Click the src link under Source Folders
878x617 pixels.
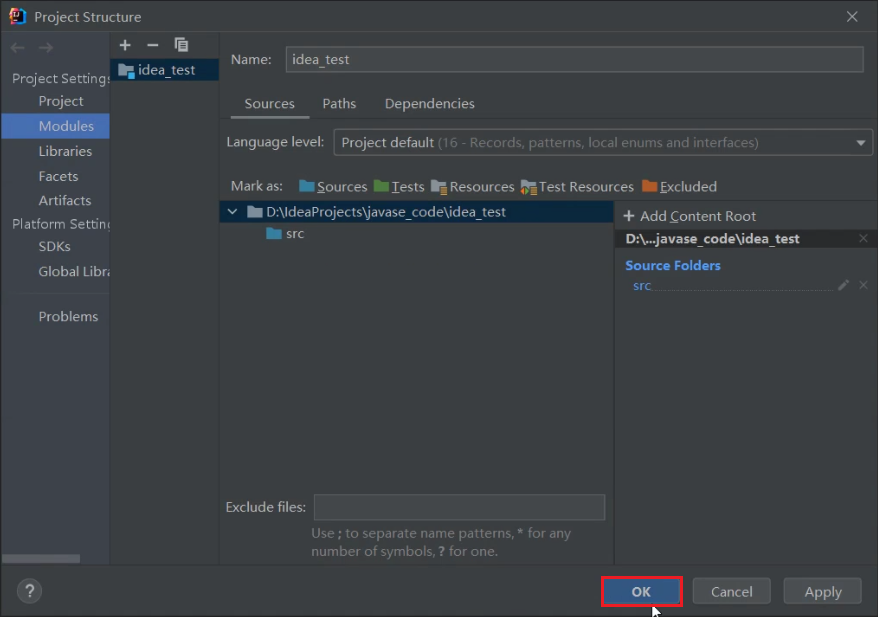point(642,286)
